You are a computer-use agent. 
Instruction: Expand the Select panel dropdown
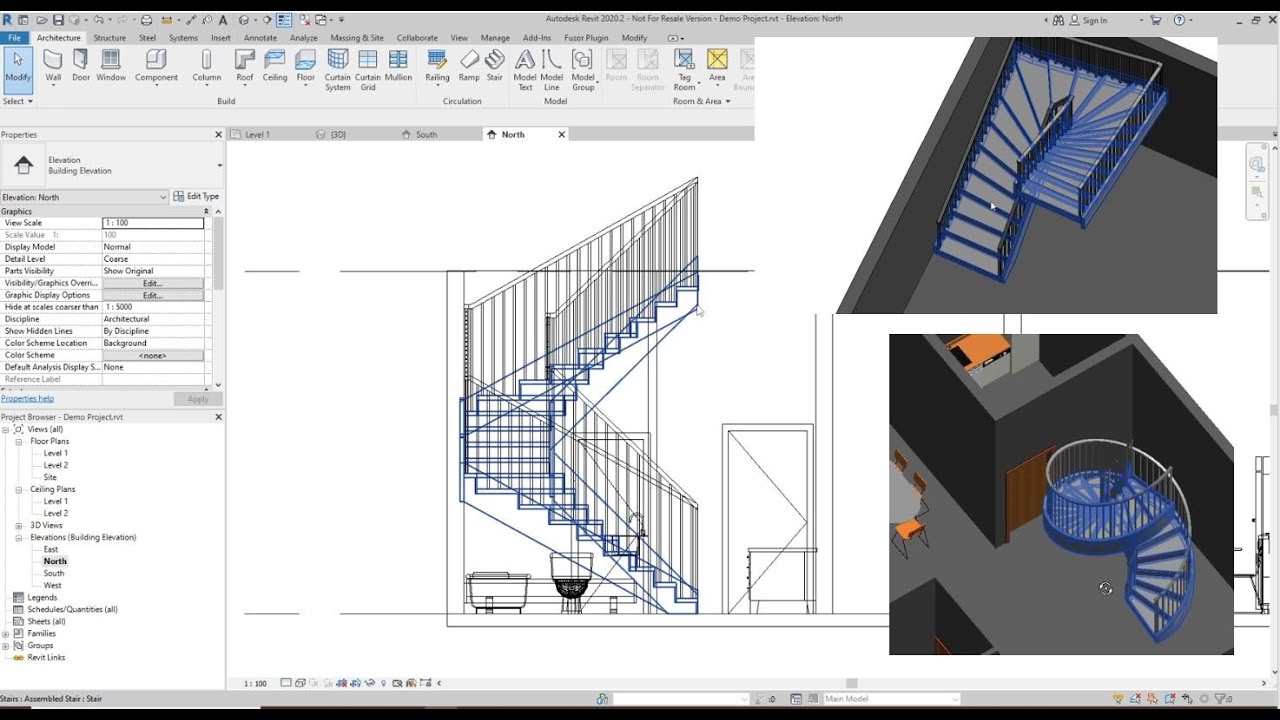click(18, 101)
